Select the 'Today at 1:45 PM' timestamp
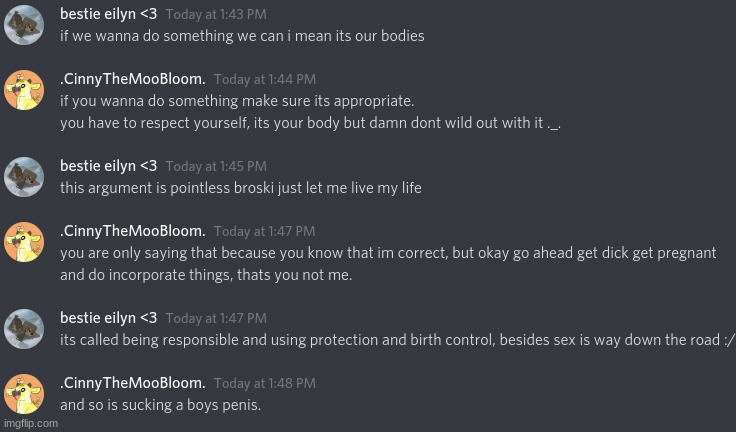Screen dimensions: 736x432 click(x=216, y=167)
